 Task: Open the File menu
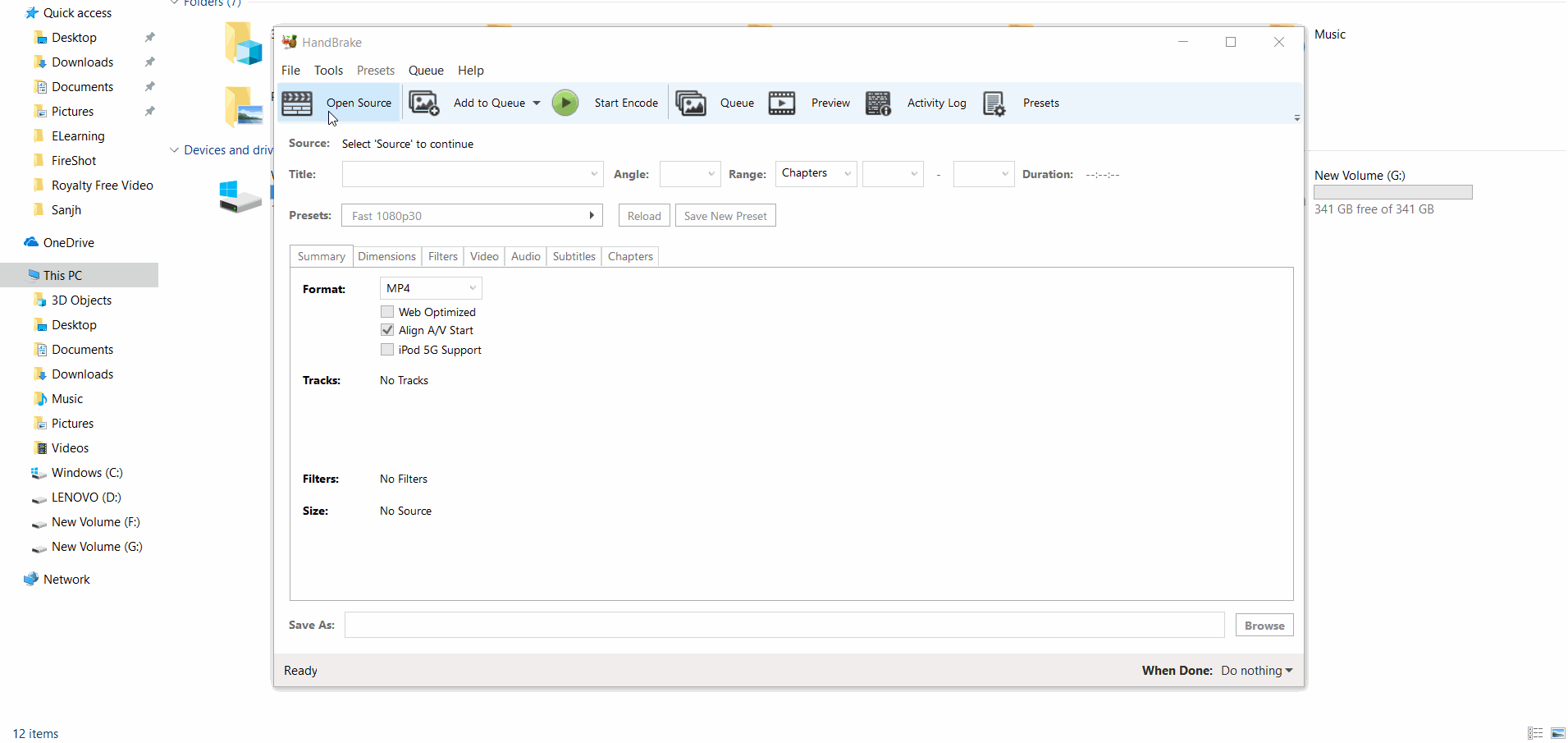pos(290,71)
